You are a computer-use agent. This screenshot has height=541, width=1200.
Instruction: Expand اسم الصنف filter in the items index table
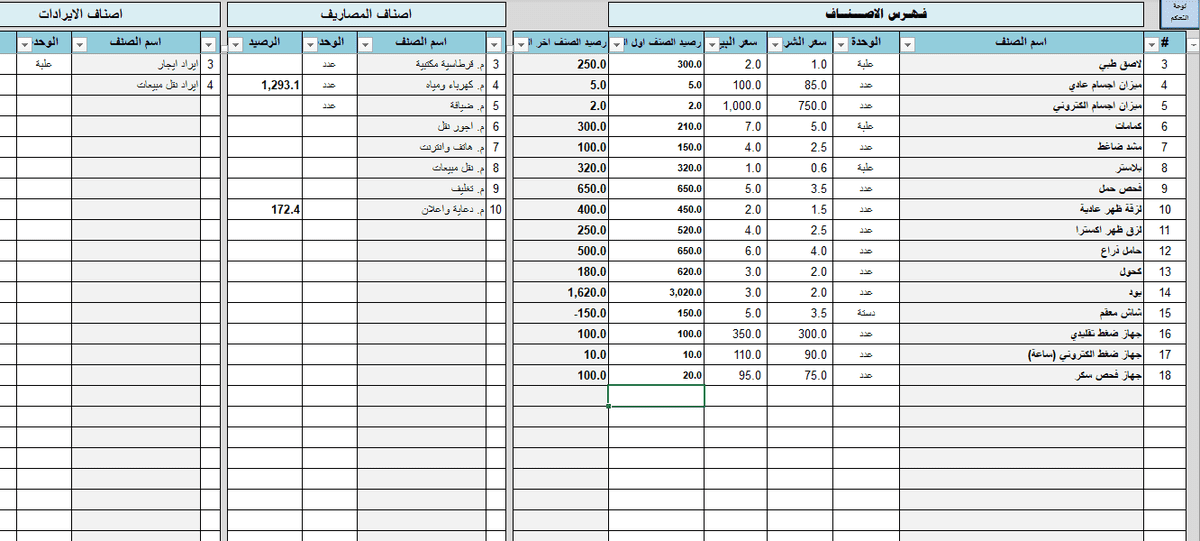(907, 43)
